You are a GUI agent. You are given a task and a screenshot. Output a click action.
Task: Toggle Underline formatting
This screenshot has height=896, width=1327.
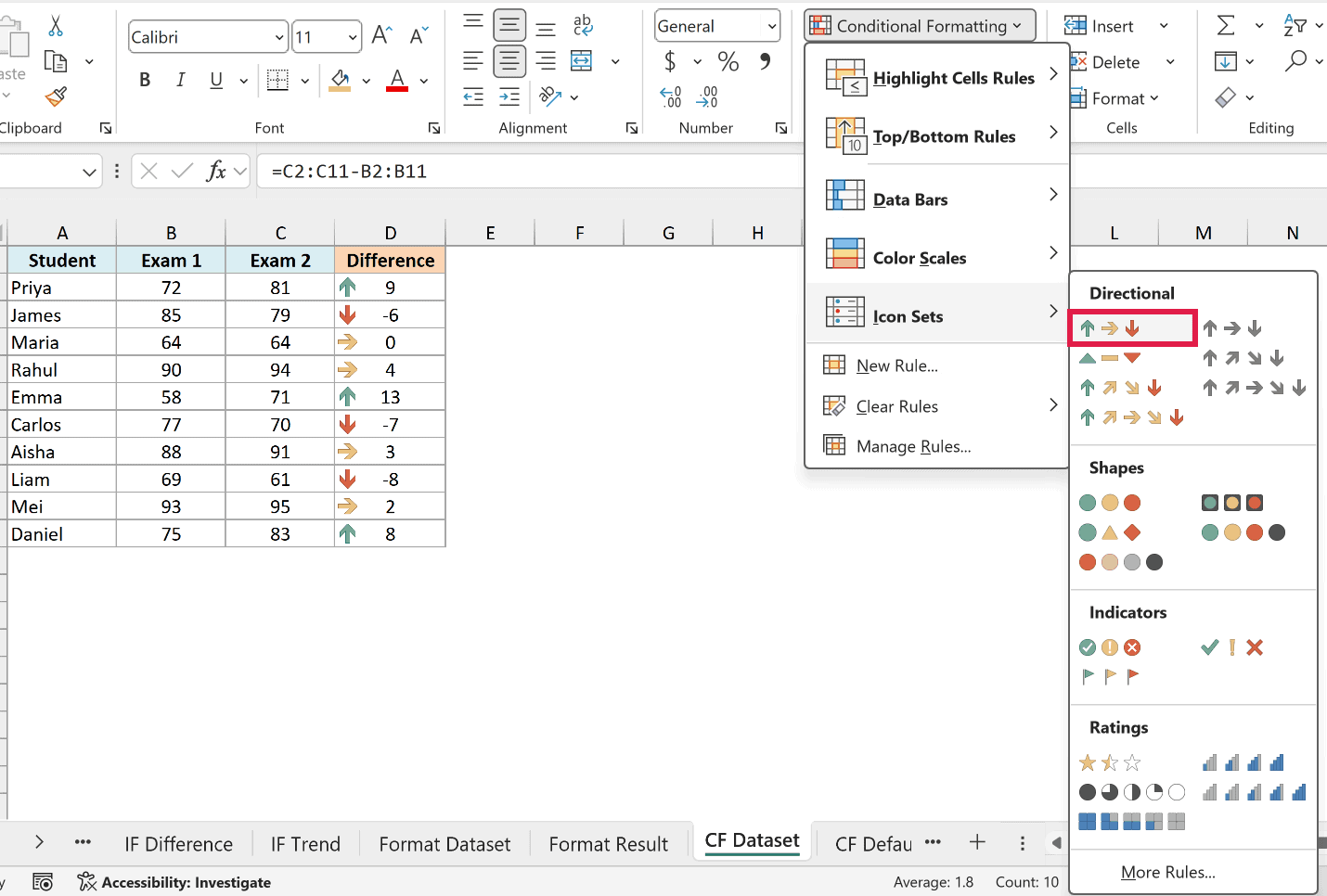[x=216, y=80]
